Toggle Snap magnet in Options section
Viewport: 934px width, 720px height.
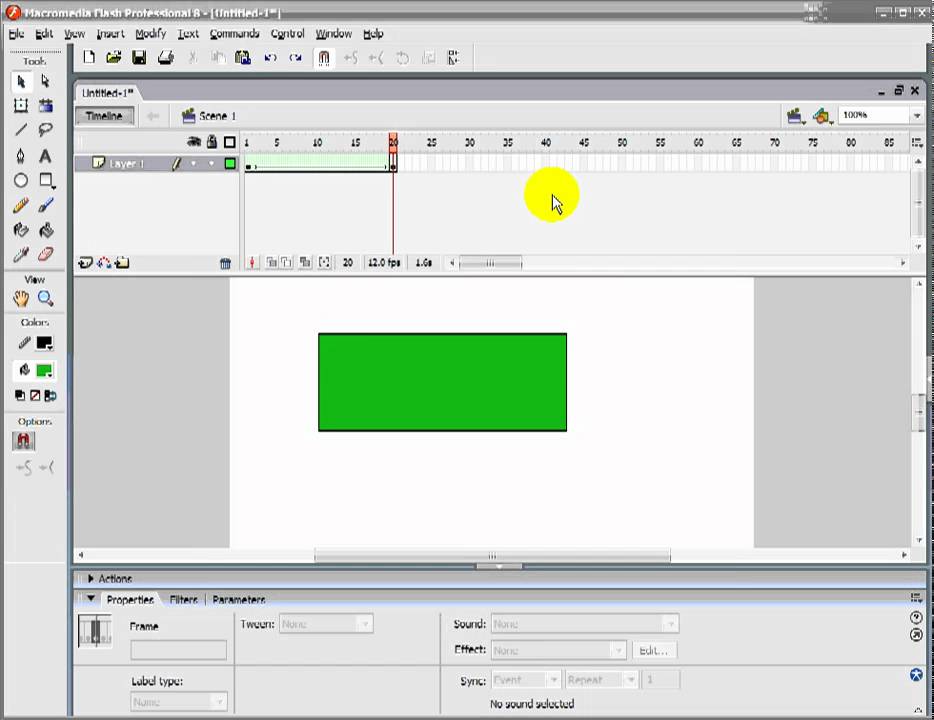click(23, 441)
